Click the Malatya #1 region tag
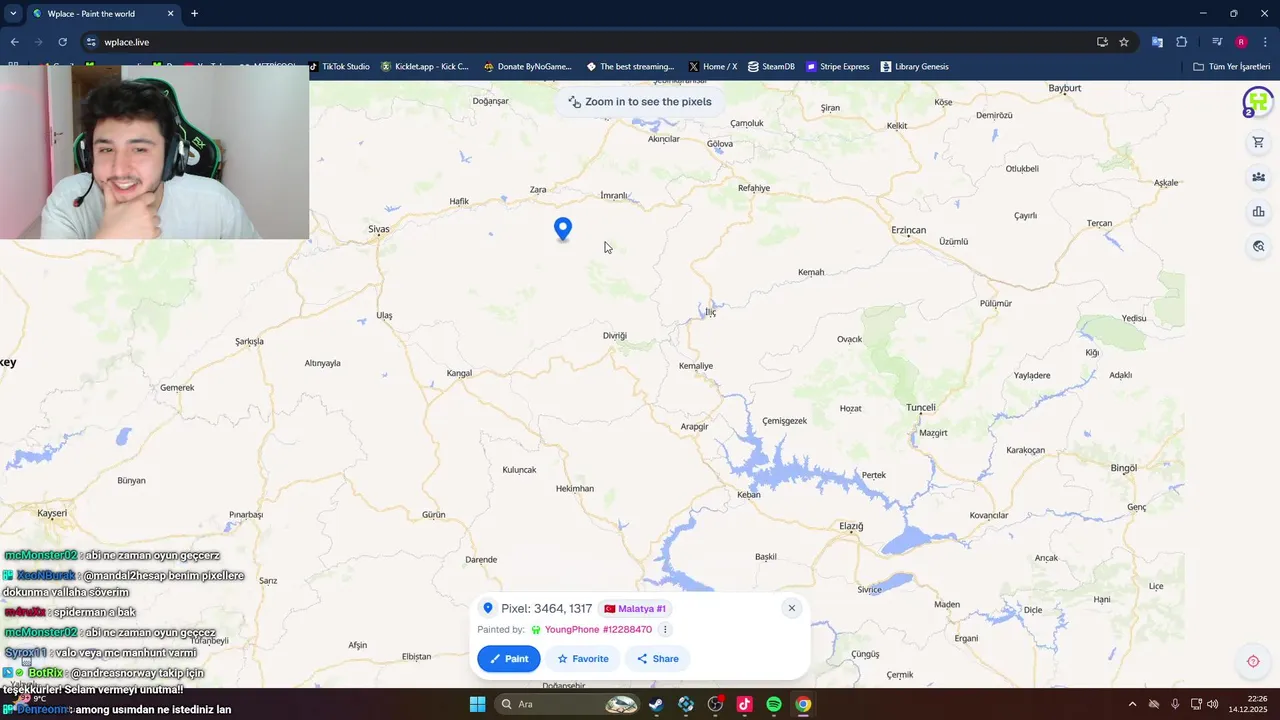 coord(635,609)
